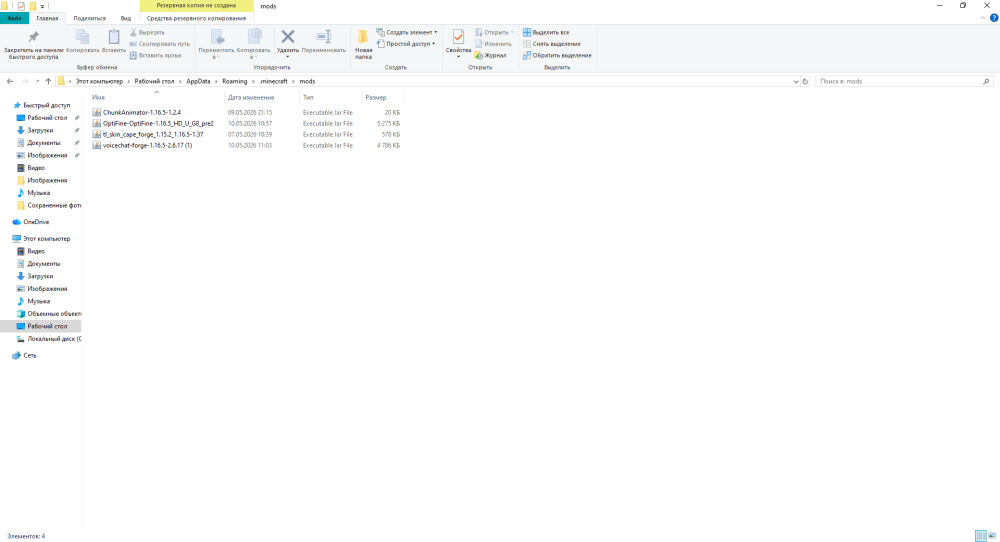Image resolution: width=1000 pixels, height=542 pixels.
Task: Click the Переместить в icon
Action: point(217,37)
